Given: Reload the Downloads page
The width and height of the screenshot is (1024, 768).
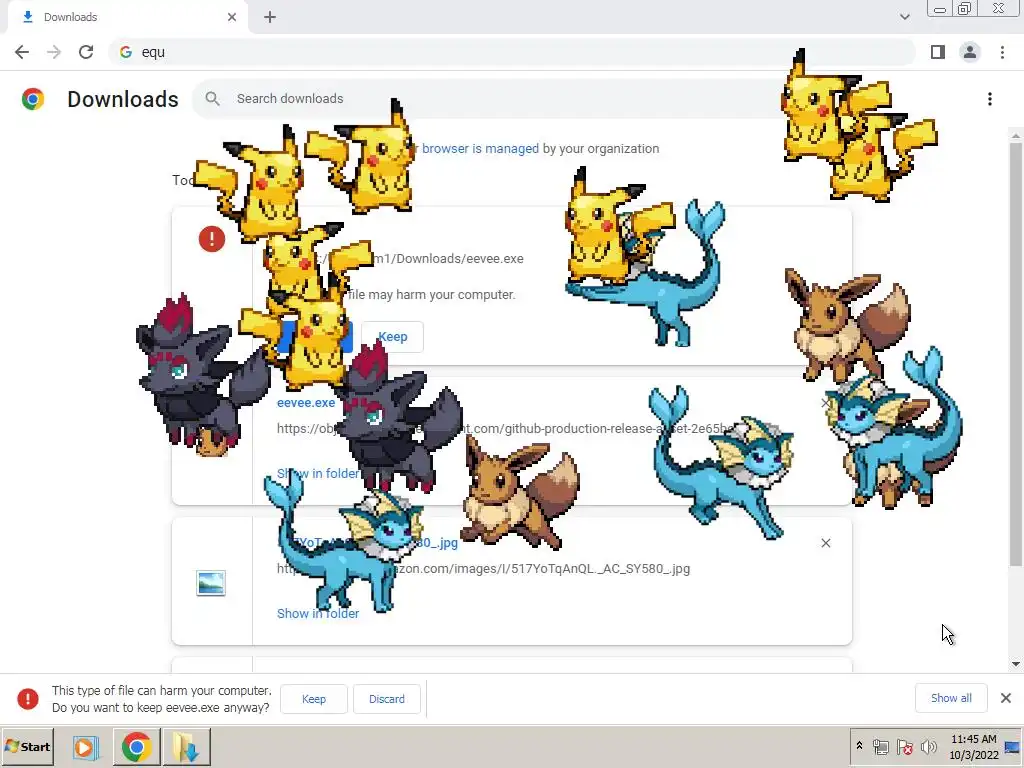Looking at the screenshot, I should click(x=86, y=52).
